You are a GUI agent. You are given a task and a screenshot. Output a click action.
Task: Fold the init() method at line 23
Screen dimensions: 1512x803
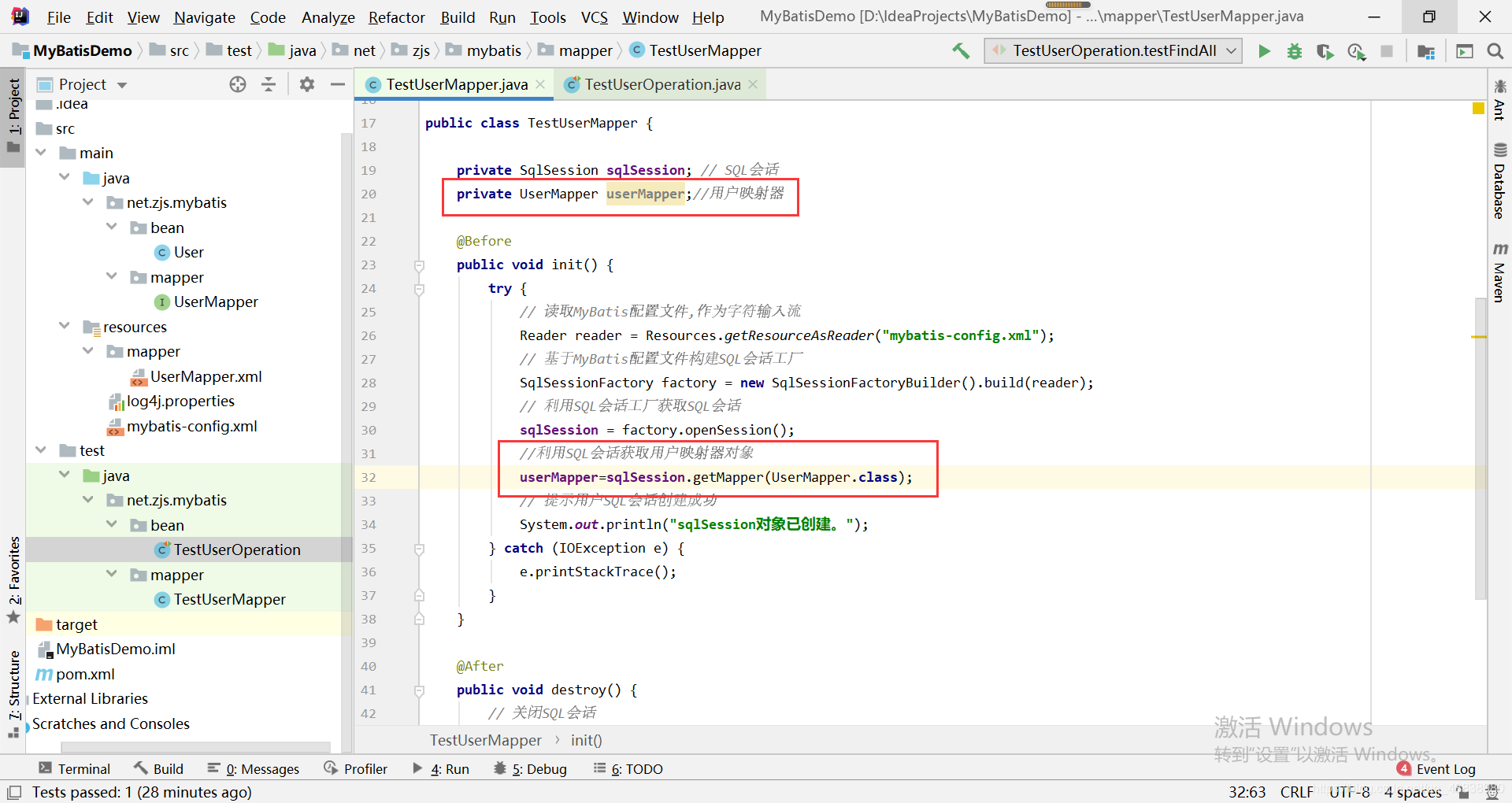tap(419, 265)
